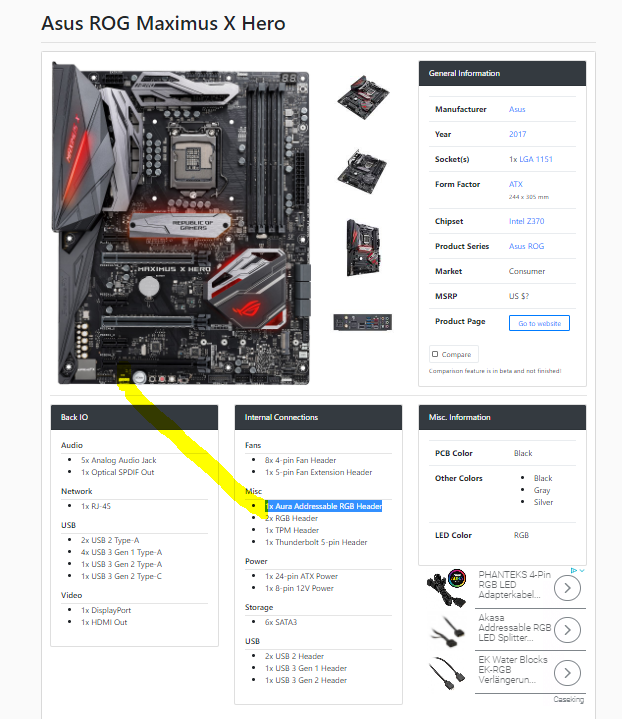The image size is (622, 719).
Task: Open the EK-RGB extension cable ad image
Action: click(x=446, y=673)
